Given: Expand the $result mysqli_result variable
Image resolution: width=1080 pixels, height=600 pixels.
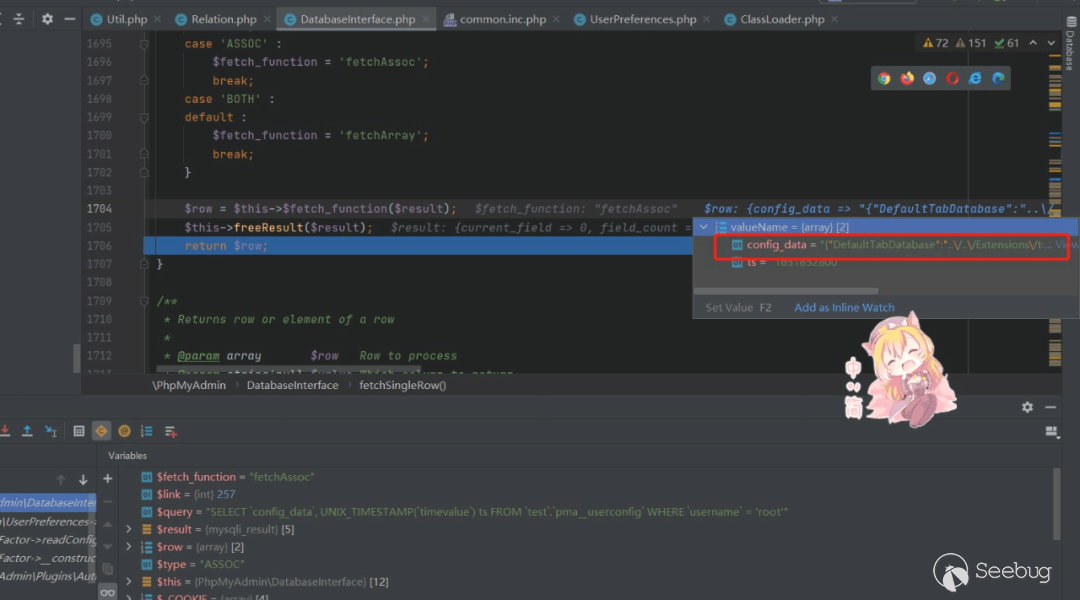Looking at the screenshot, I should tap(128, 529).
